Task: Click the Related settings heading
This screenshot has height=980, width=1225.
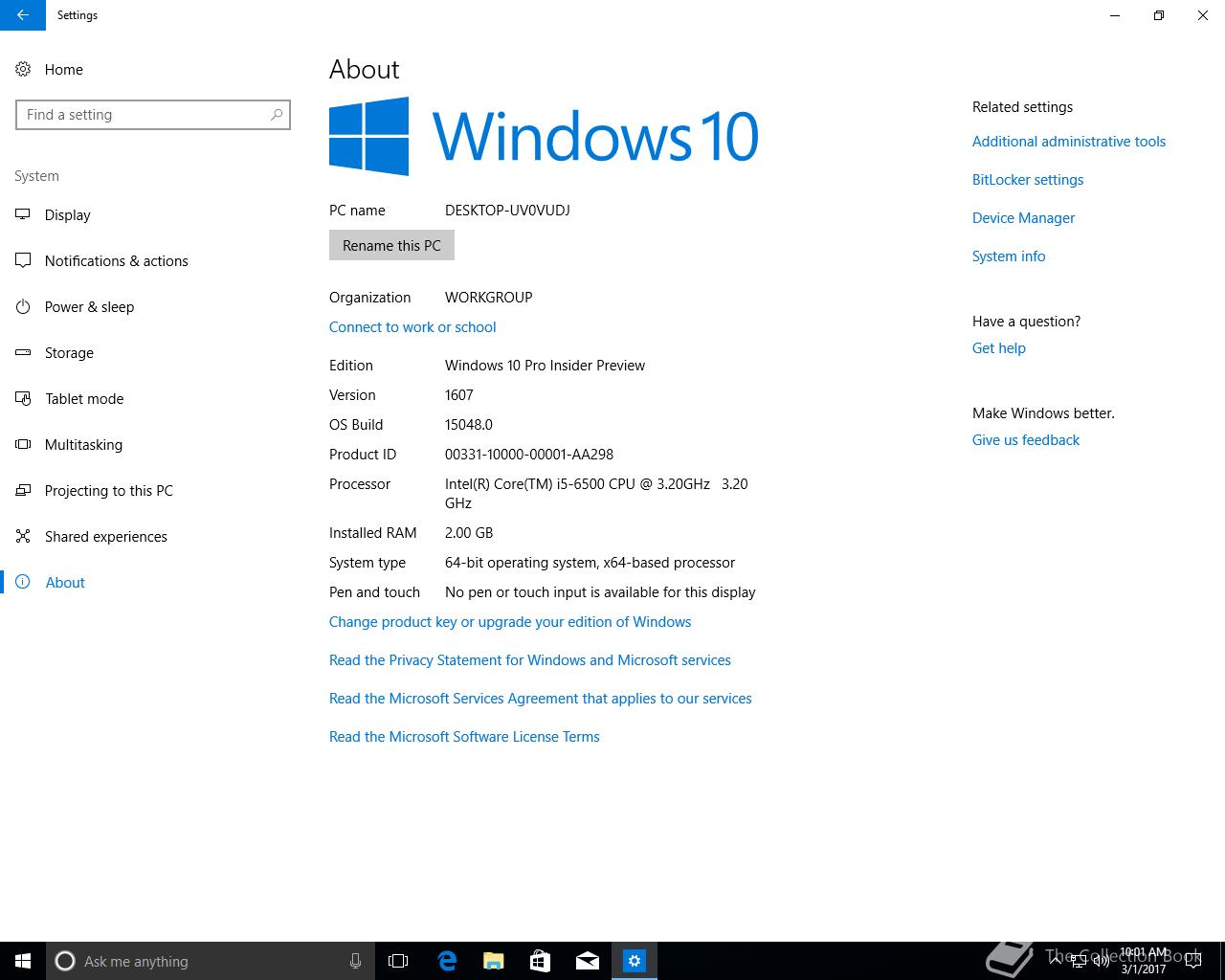Action: tap(1022, 107)
